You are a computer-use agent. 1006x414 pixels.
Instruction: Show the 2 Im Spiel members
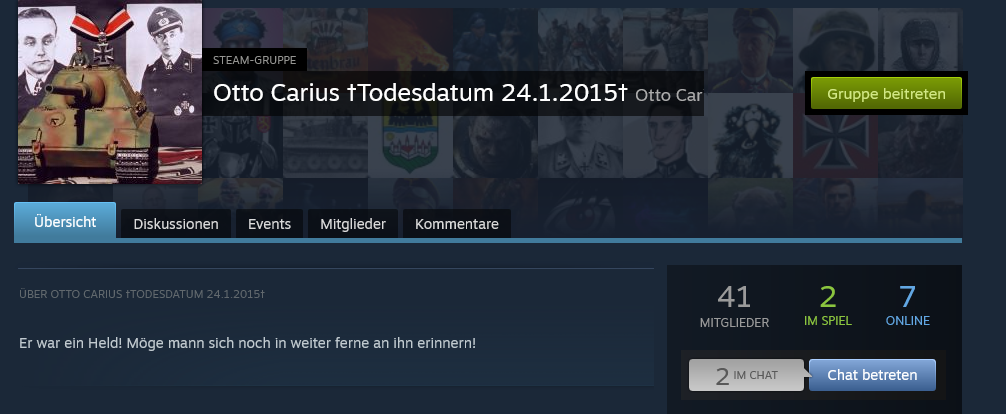[x=828, y=306]
